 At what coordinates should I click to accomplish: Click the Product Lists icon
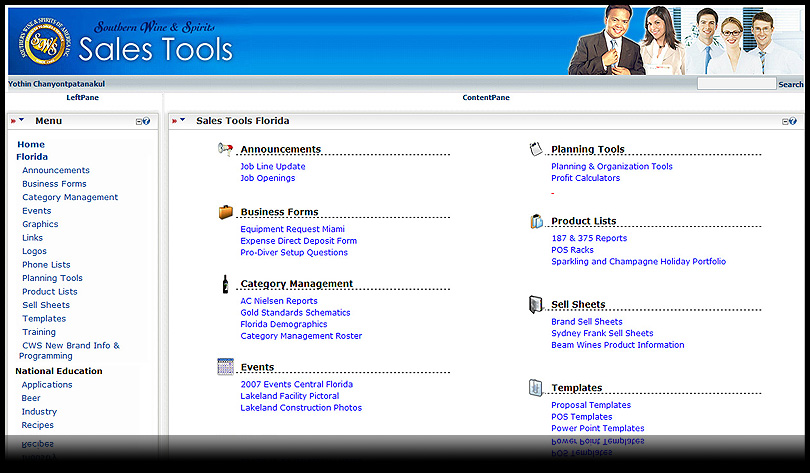point(537,221)
